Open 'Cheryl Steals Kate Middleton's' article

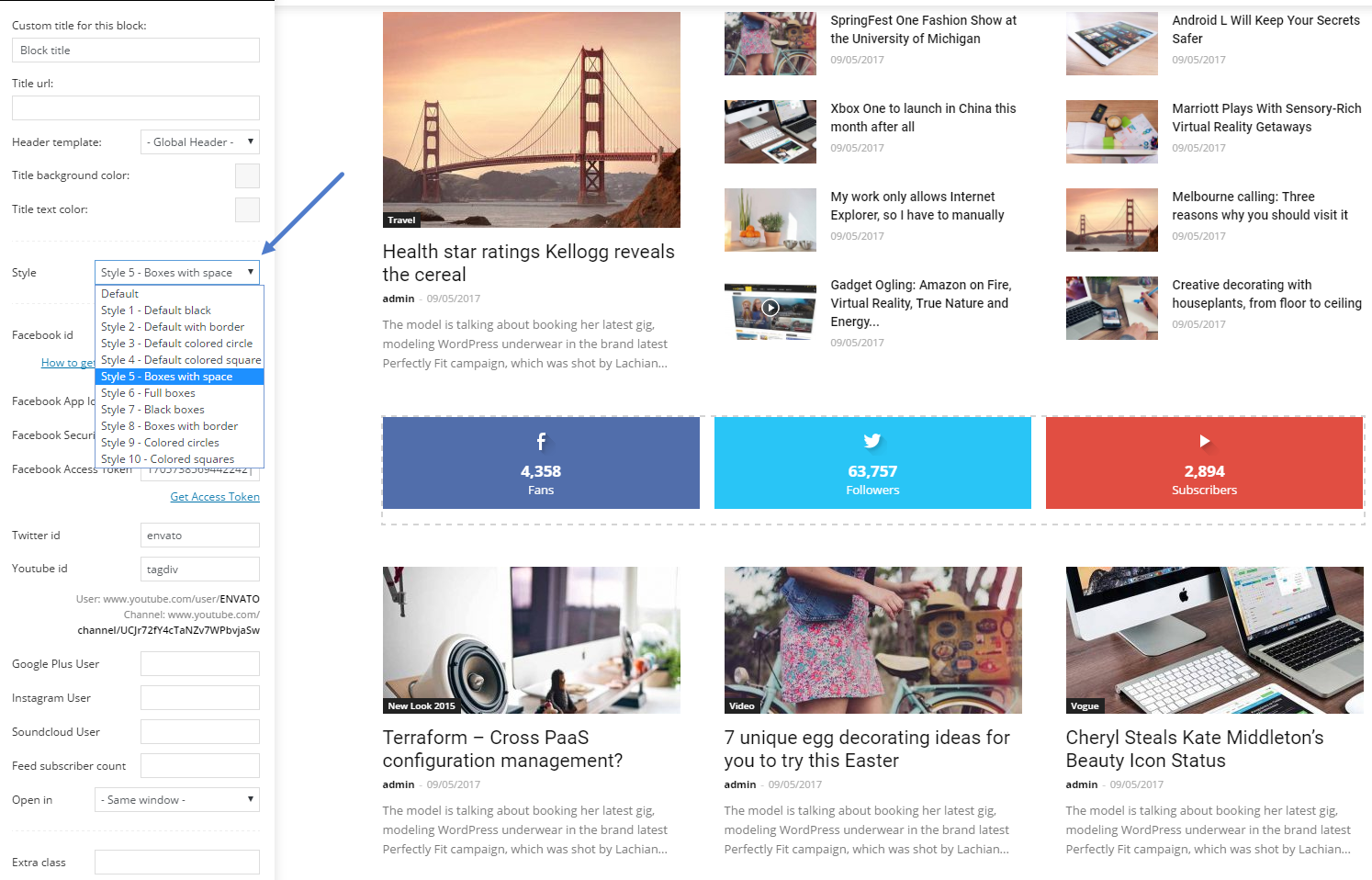[x=1195, y=749]
